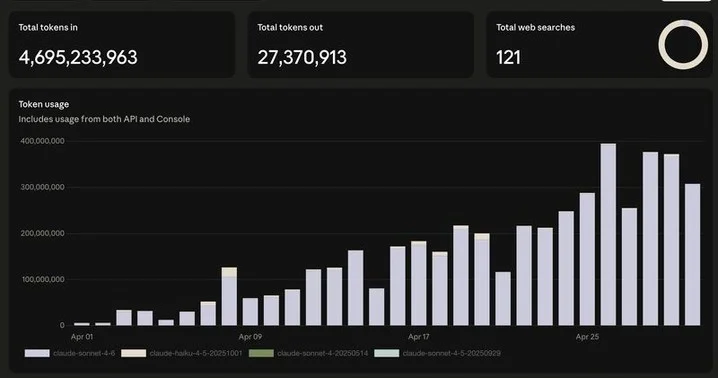Toggle the claude-sonnet-4-6 legend label
This screenshot has width=718, height=378.
tap(84, 353)
